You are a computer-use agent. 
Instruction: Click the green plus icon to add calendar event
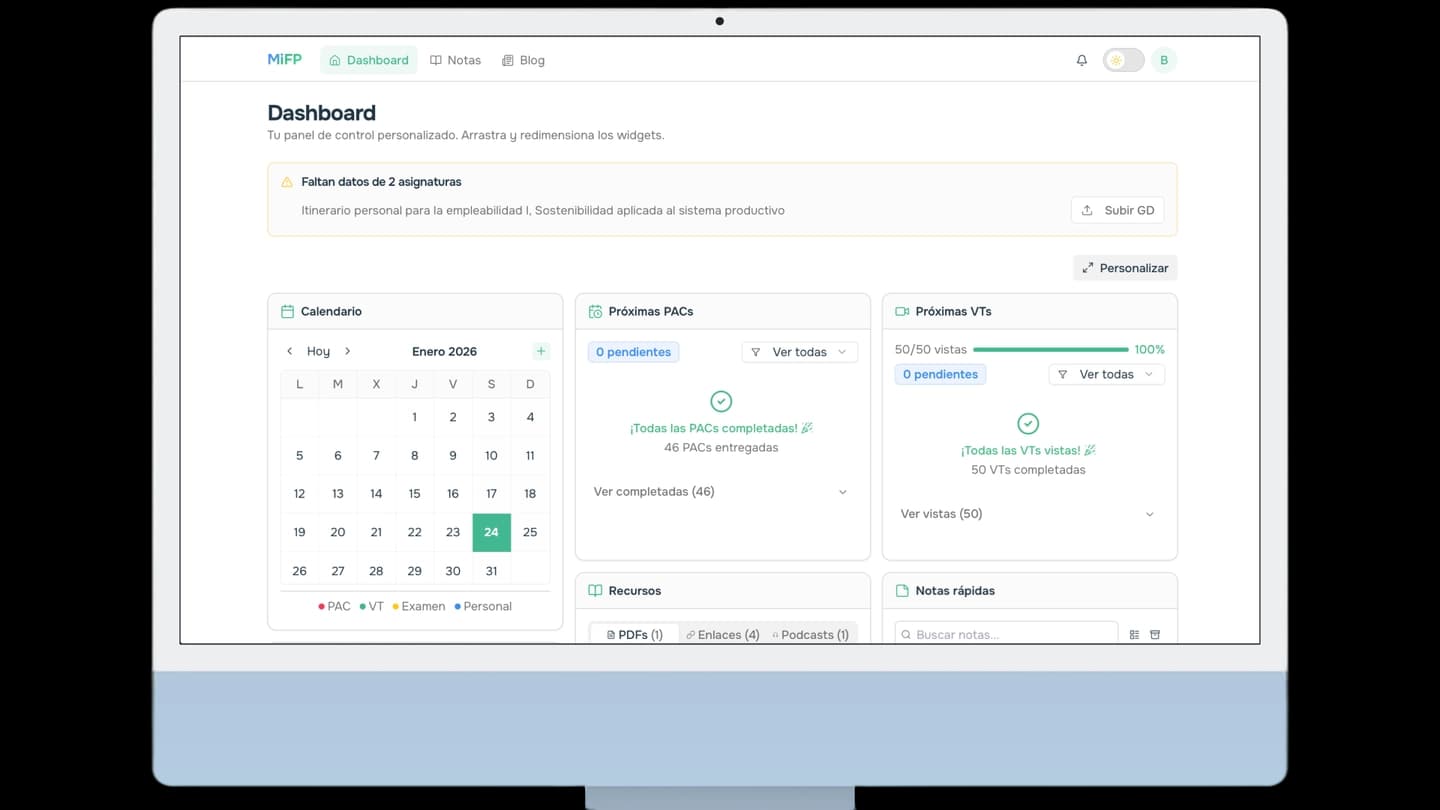click(x=541, y=351)
